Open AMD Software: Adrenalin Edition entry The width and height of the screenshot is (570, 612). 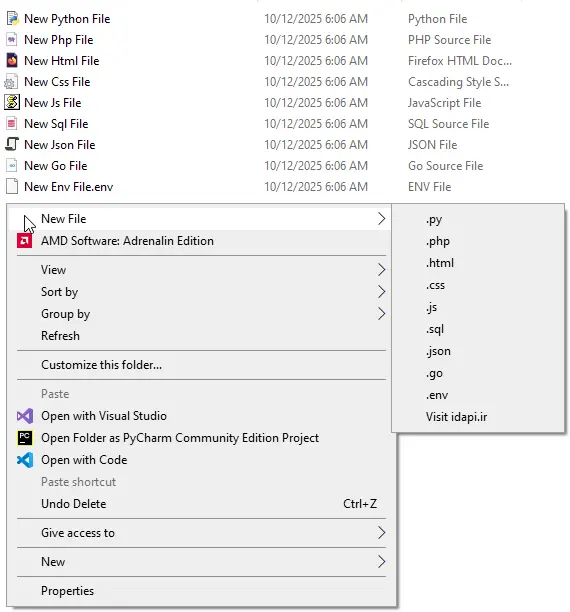(x=199, y=241)
